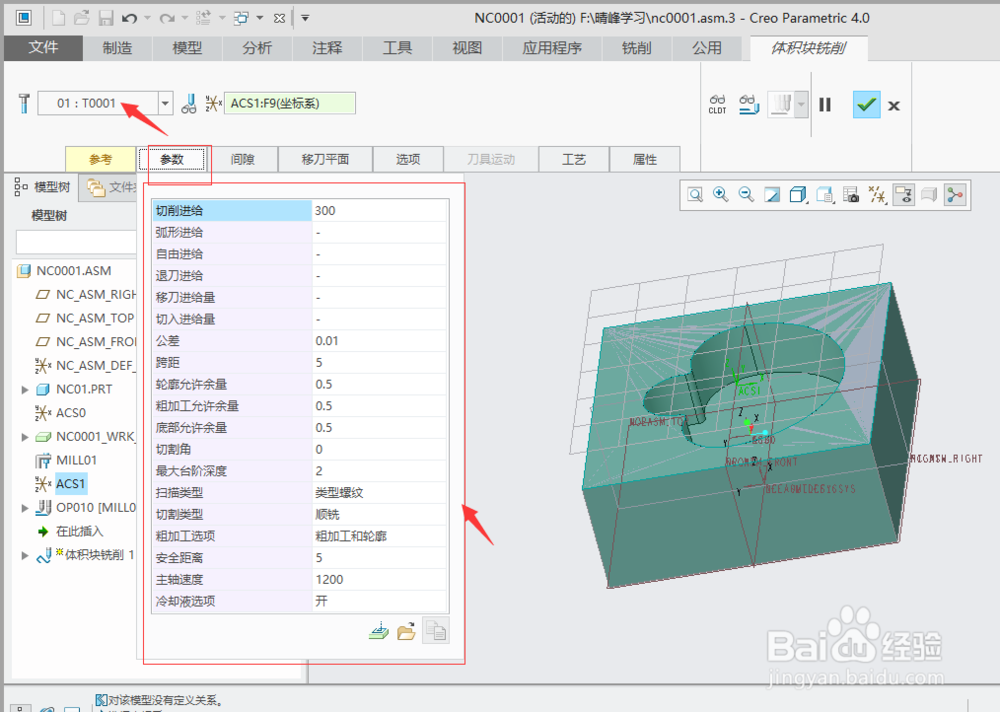Screen dimensions: 1000x712
Task: Click the Repaint icon in graphics toolbar
Action: point(772,195)
